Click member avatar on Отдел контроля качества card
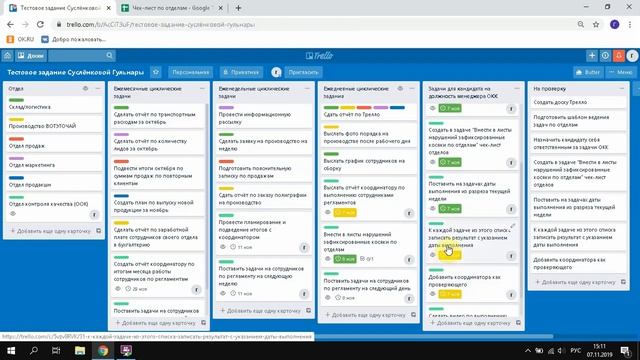The height and width of the screenshot is (360, 640). (x=94, y=214)
